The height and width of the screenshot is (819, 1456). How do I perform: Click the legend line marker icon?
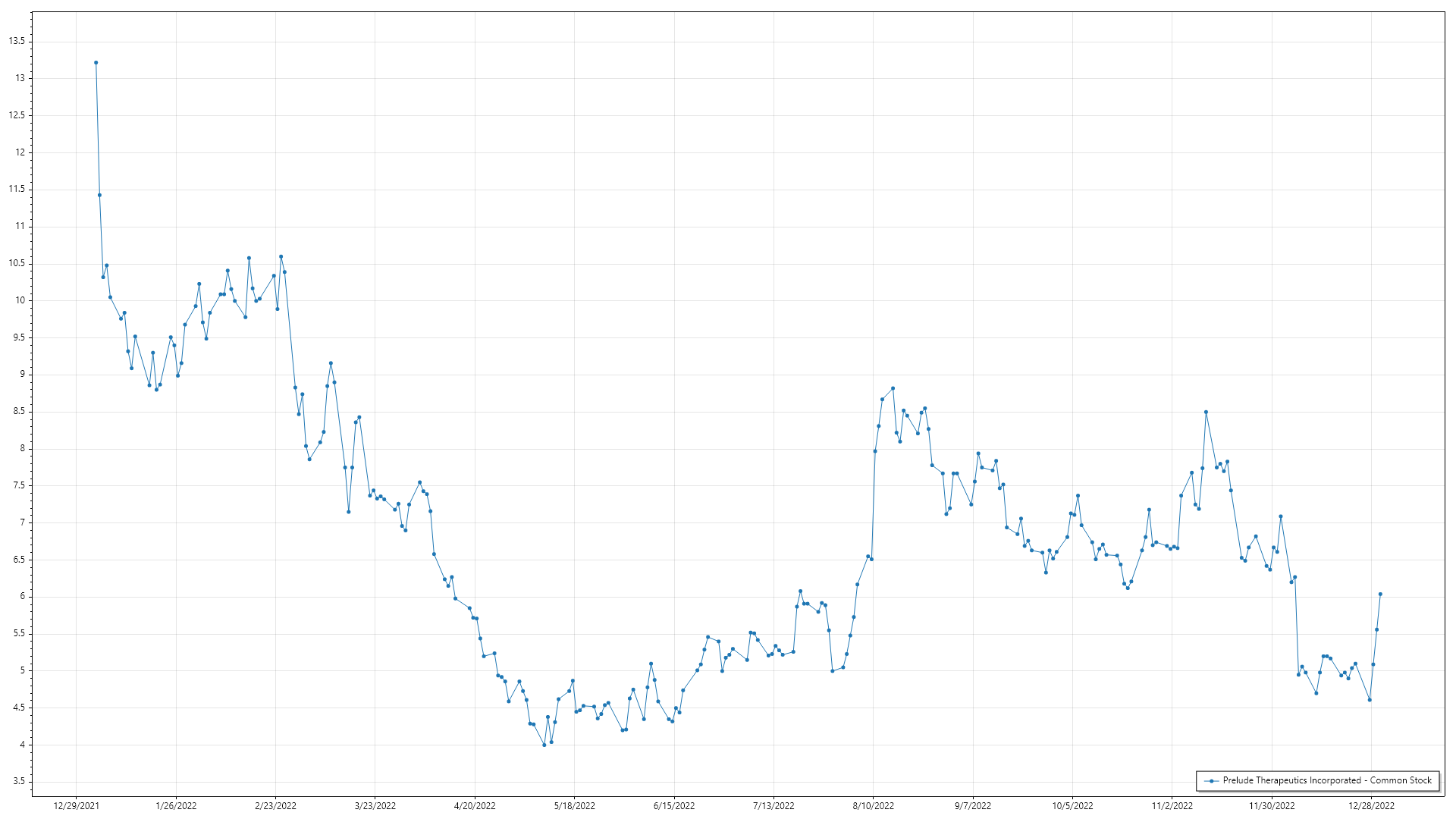pos(1212,780)
